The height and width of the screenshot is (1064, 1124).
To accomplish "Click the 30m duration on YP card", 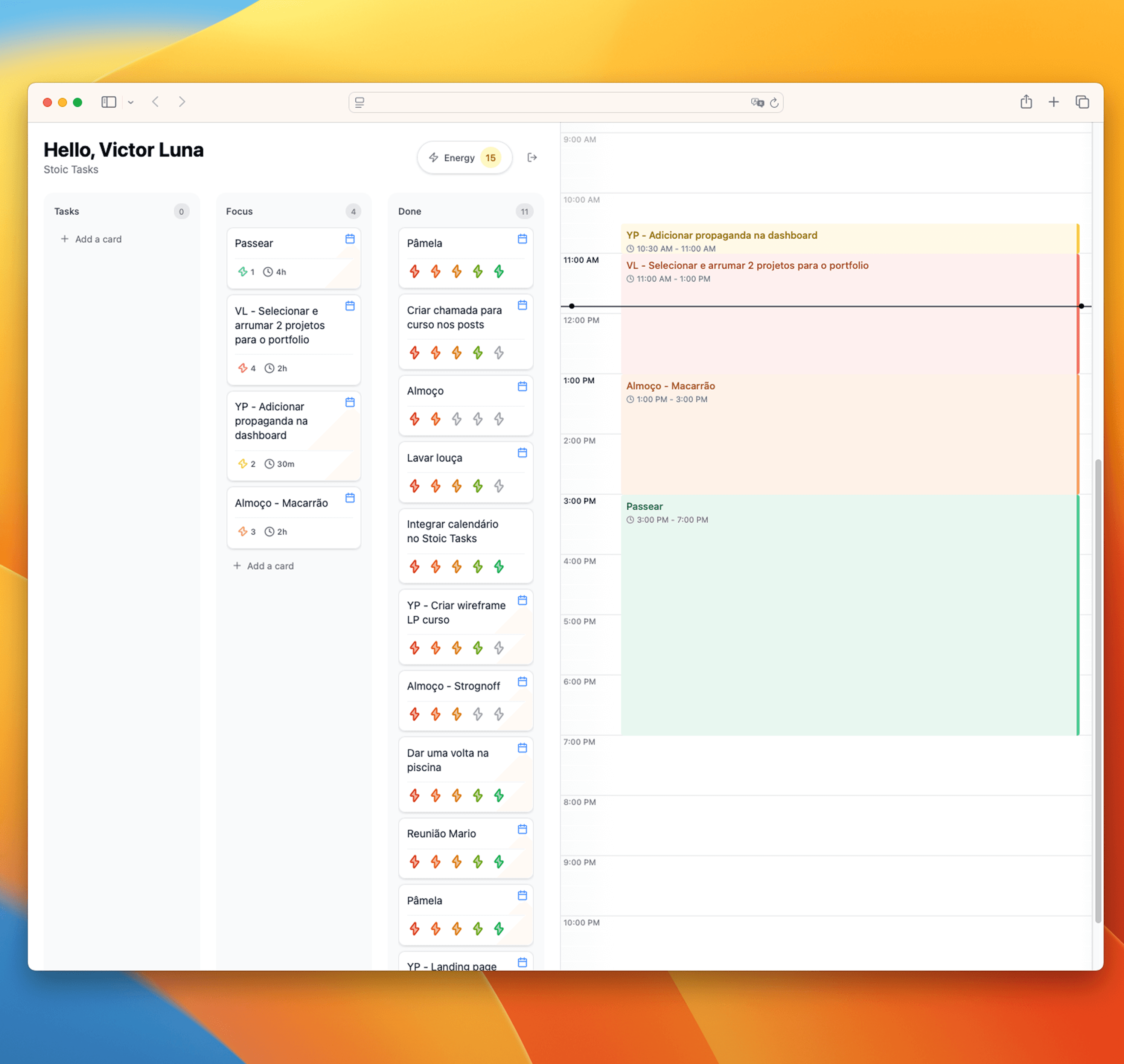I will coord(280,464).
